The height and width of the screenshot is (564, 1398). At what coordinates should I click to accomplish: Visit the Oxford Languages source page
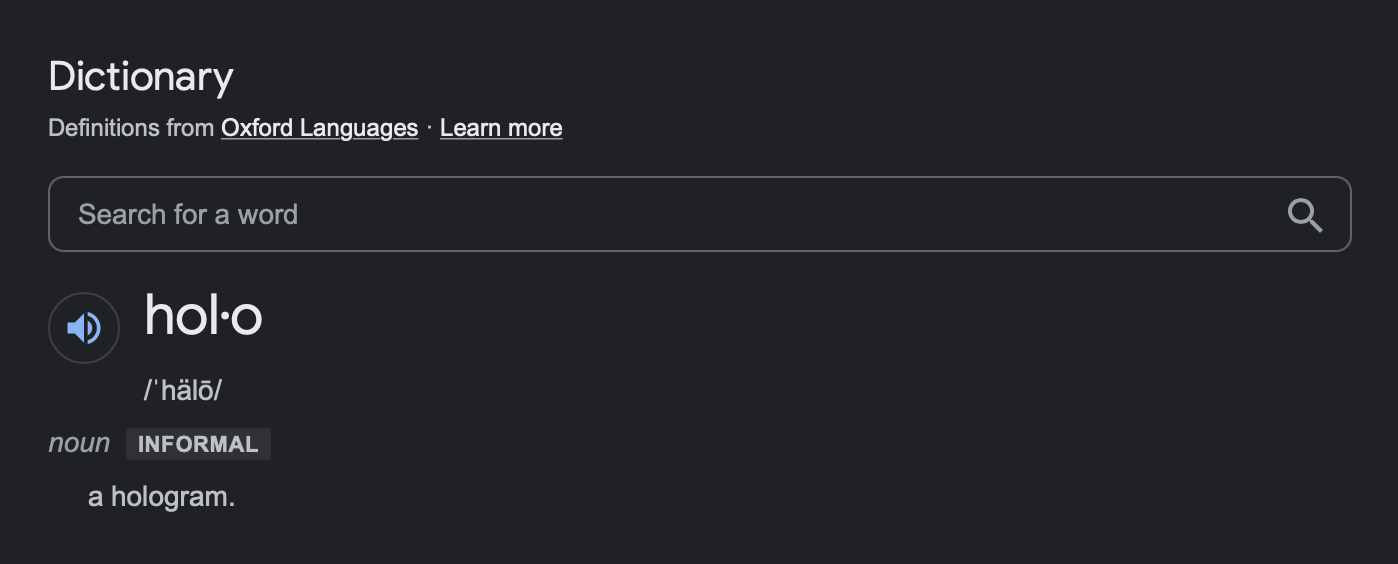click(x=319, y=128)
